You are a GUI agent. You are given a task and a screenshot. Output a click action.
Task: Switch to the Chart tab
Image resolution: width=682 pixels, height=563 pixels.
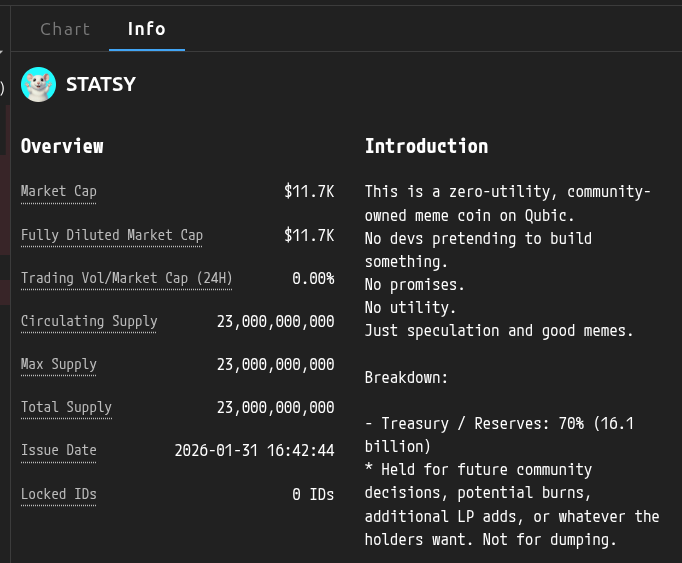pos(65,29)
